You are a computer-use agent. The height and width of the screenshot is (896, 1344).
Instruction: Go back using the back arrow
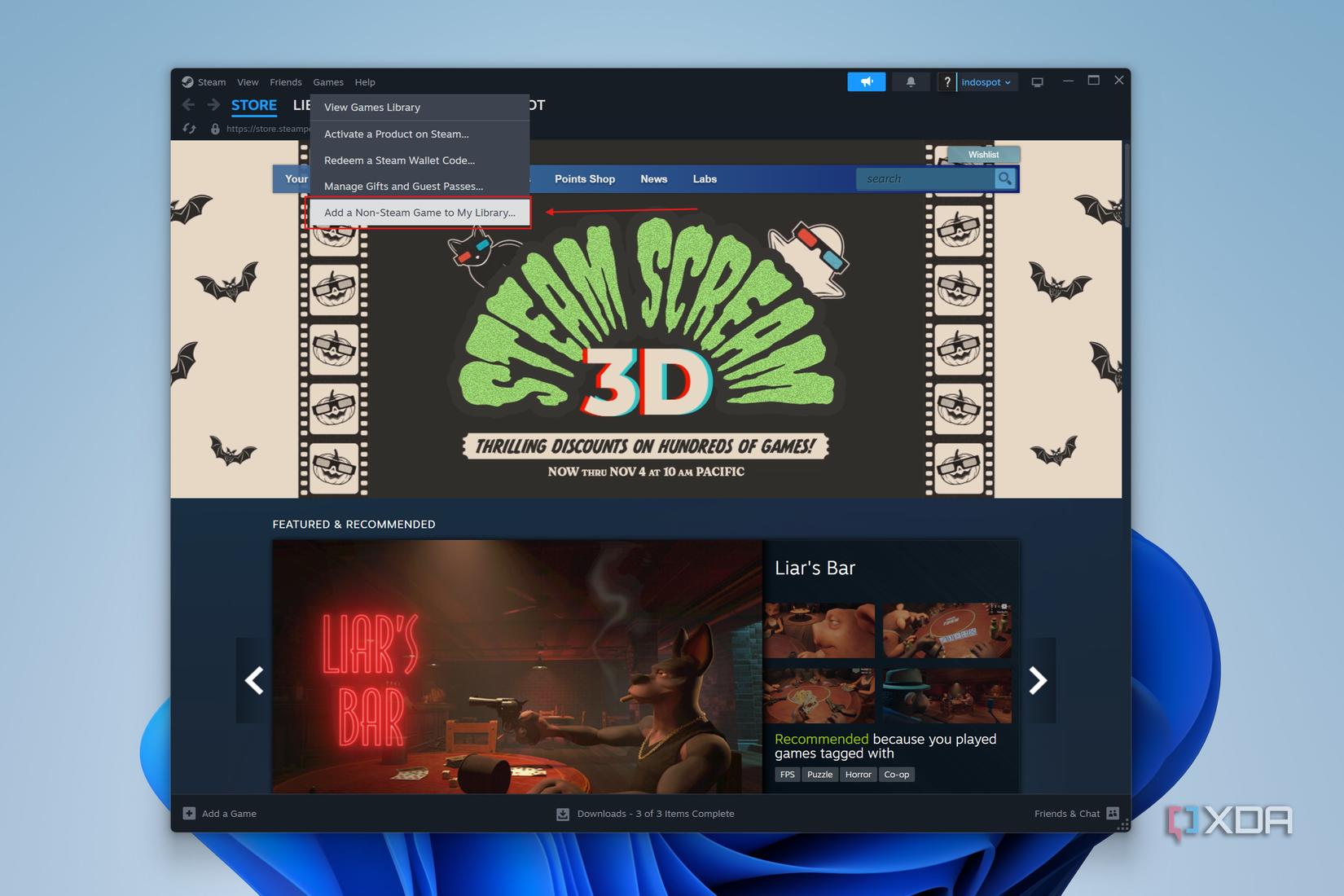[188, 105]
